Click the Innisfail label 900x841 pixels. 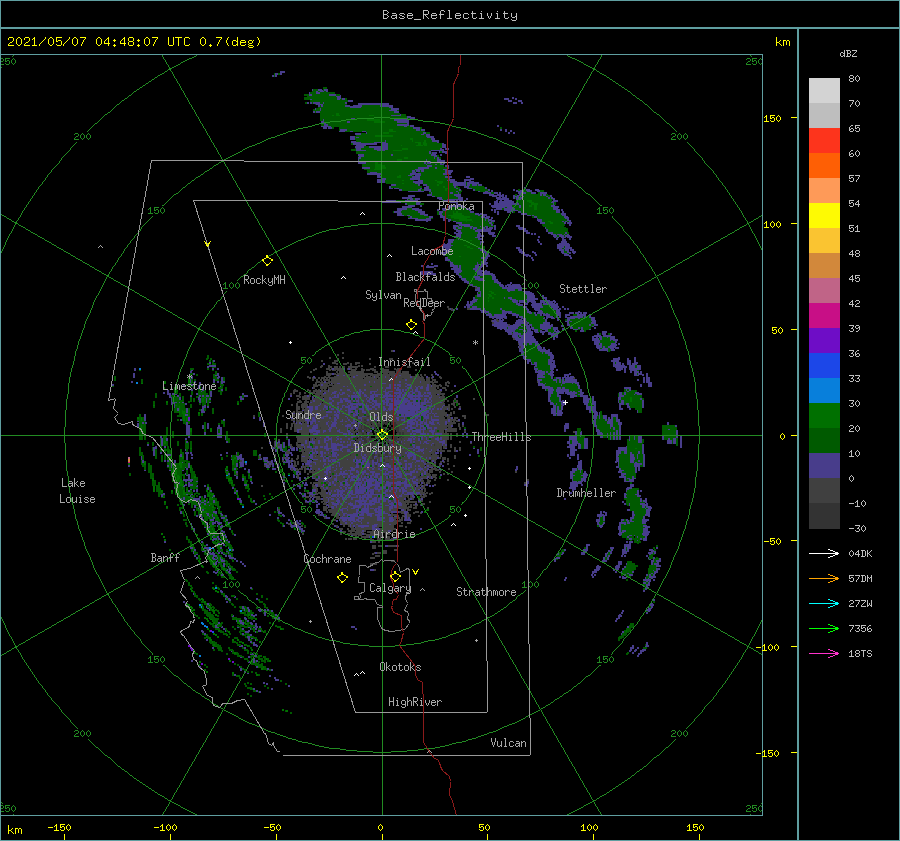(x=404, y=362)
